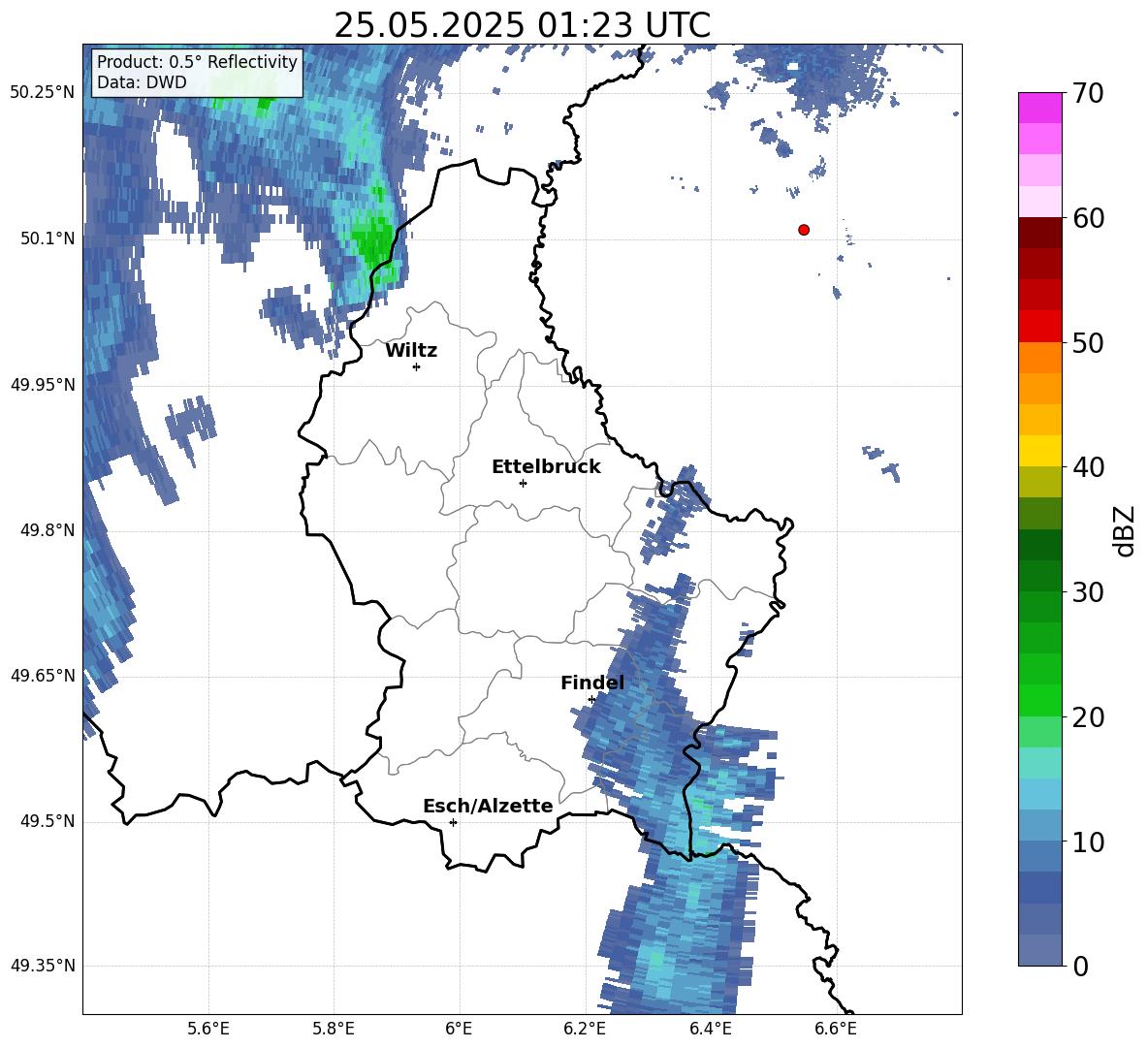Click the yellow 40–42 dBZ colorbar segment

(x=1039, y=451)
